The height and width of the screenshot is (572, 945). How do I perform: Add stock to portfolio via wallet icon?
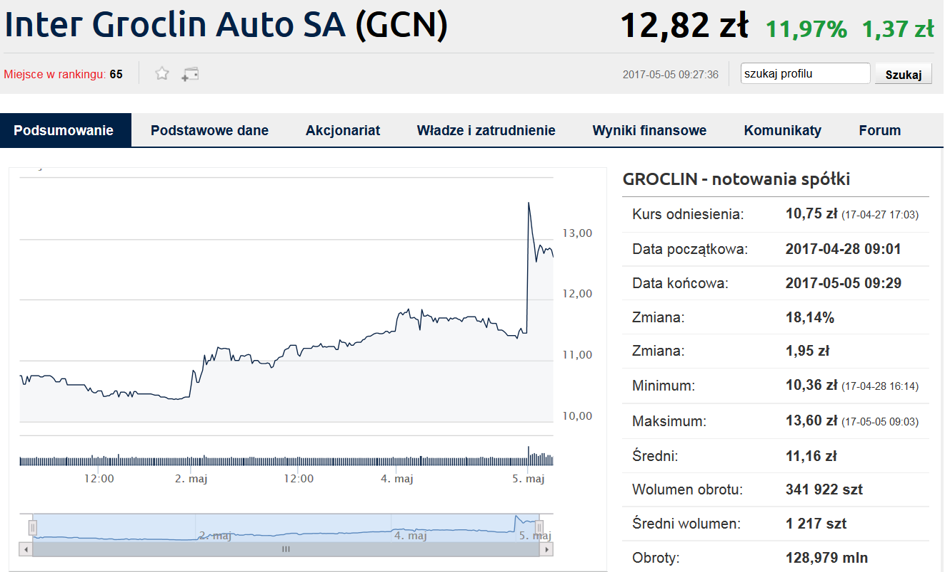point(190,74)
